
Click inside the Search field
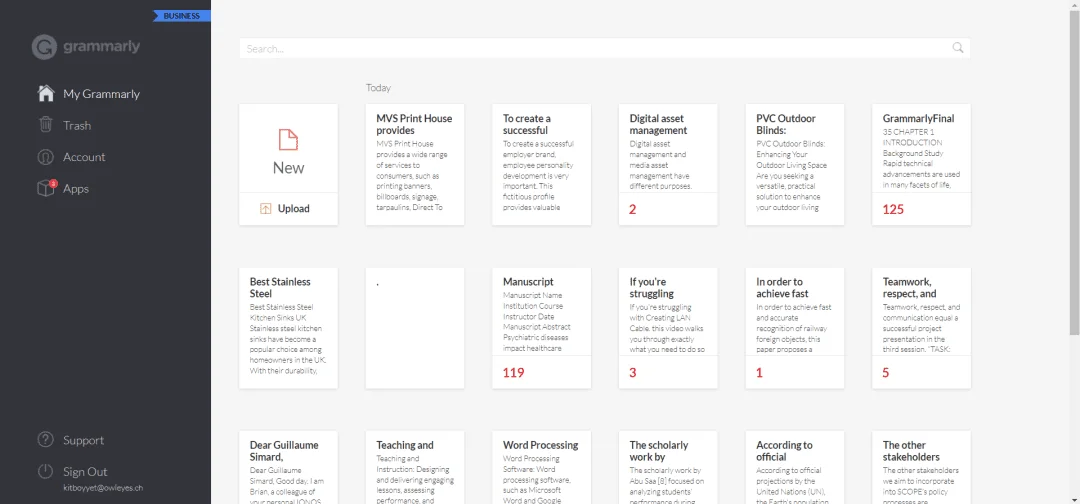(x=605, y=48)
